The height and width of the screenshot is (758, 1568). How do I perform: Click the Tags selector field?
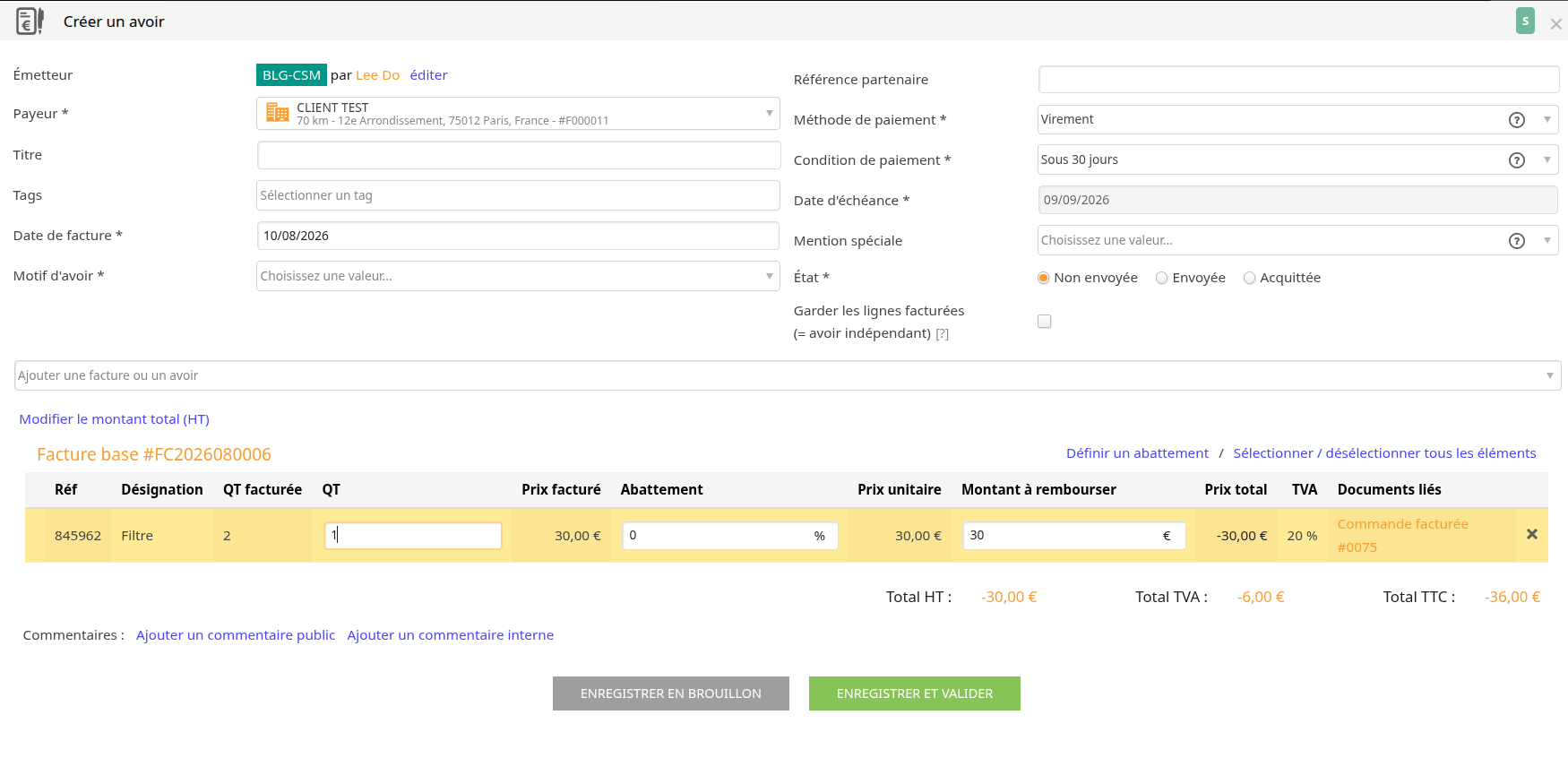tap(518, 195)
